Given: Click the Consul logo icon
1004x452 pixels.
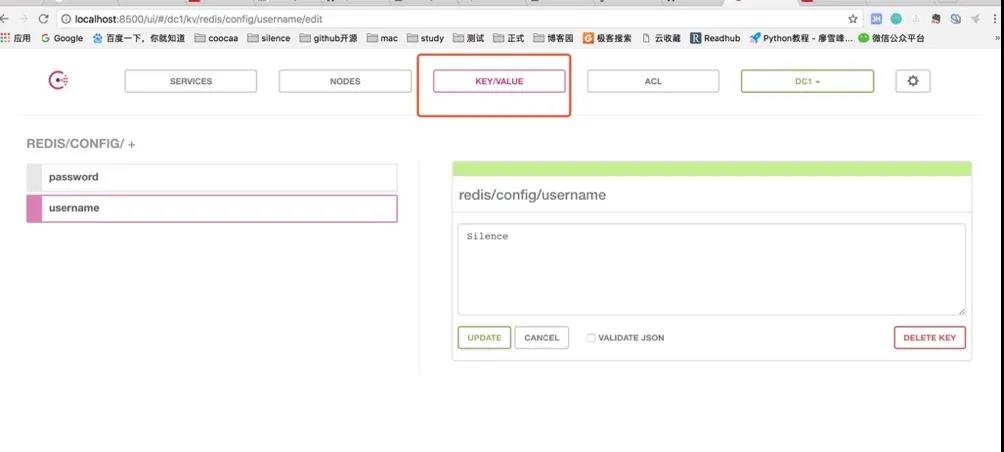Looking at the screenshot, I should tap(58, 81).
